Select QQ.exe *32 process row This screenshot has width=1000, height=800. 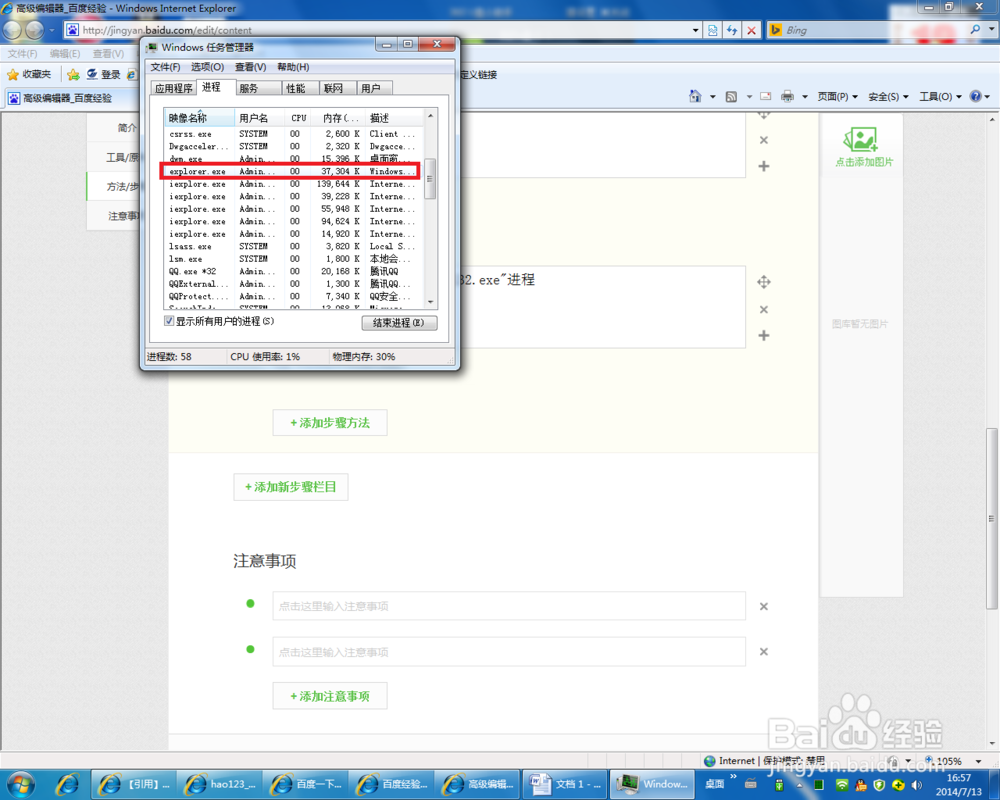[x=293, y=271]
